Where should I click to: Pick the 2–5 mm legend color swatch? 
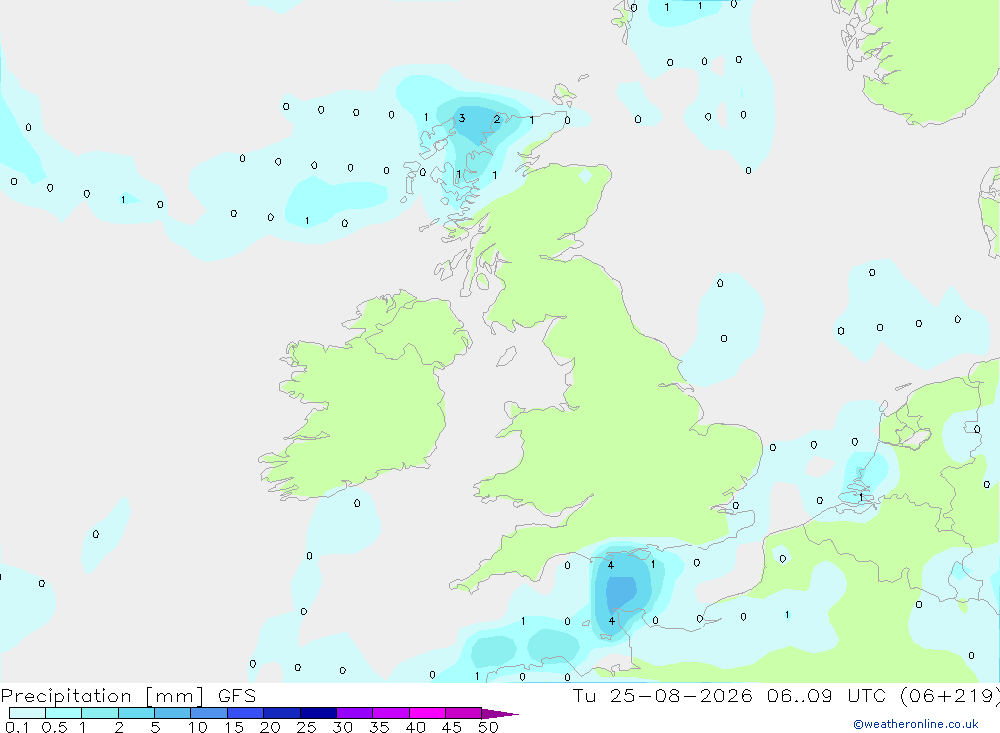point(136,713)
